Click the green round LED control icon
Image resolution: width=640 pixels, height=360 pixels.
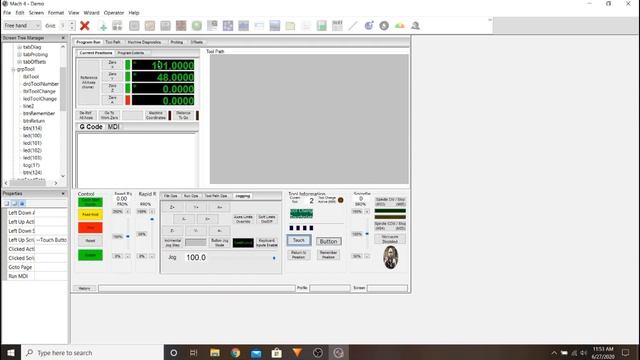pyautogui.click(x=197, y=26)
